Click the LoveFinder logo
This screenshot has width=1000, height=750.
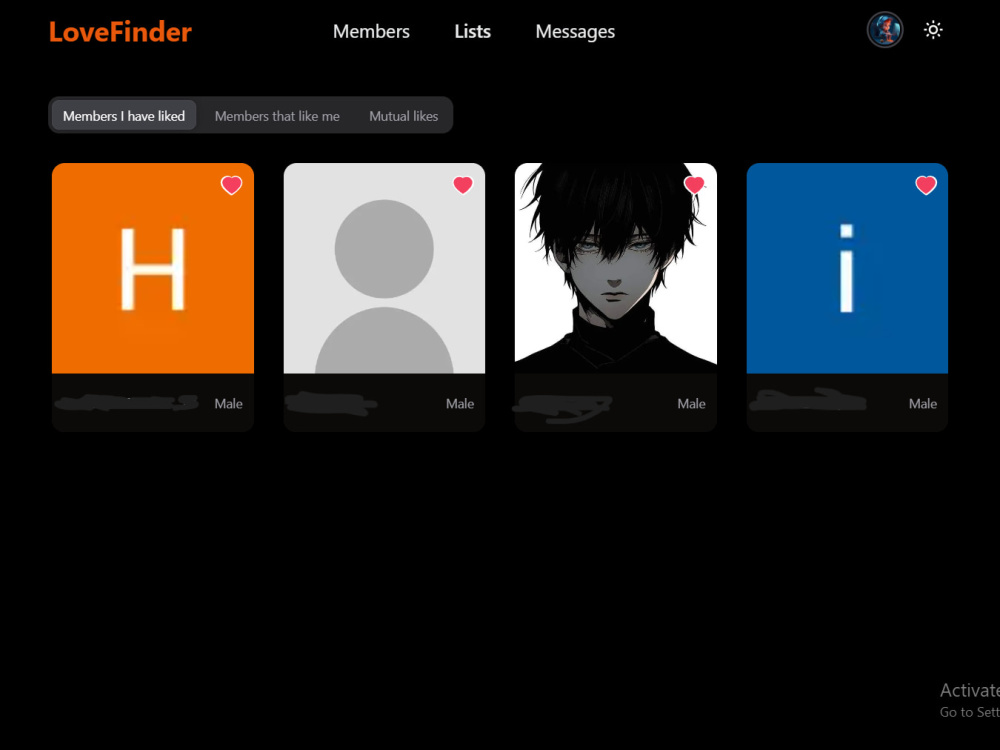tap(120, 32)
